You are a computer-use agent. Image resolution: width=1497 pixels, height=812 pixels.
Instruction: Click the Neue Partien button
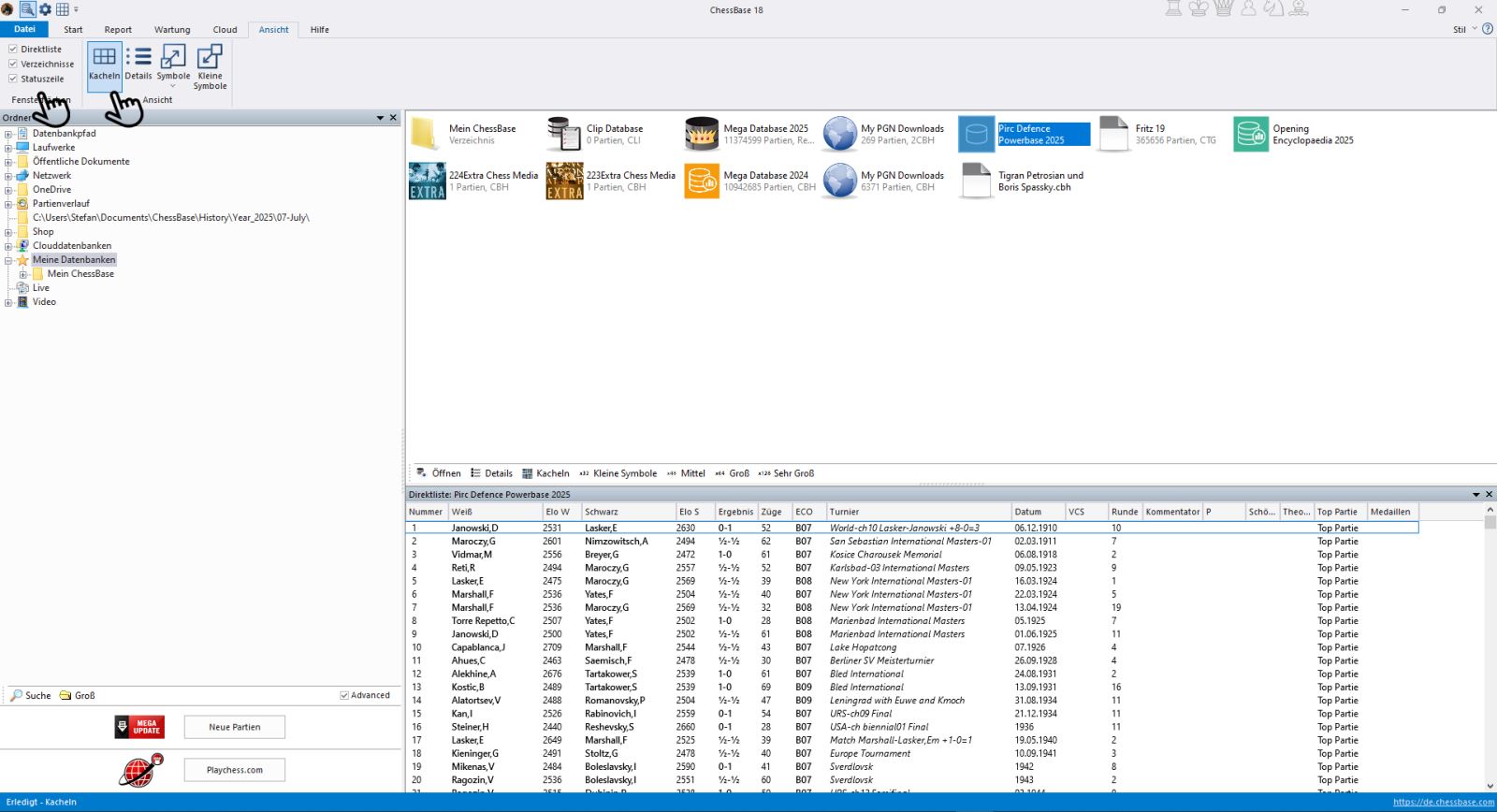[234, 727]
